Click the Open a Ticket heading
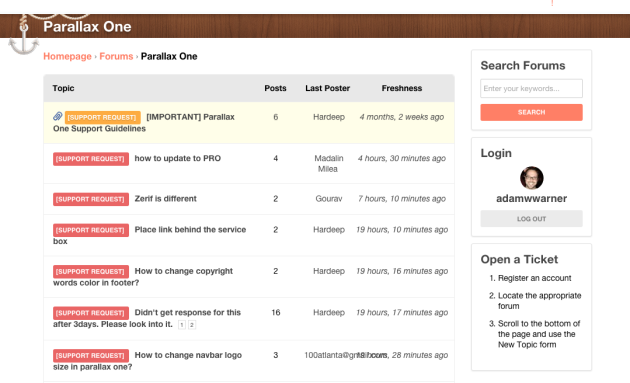630x383 pixels. click(x=519, y=259)
